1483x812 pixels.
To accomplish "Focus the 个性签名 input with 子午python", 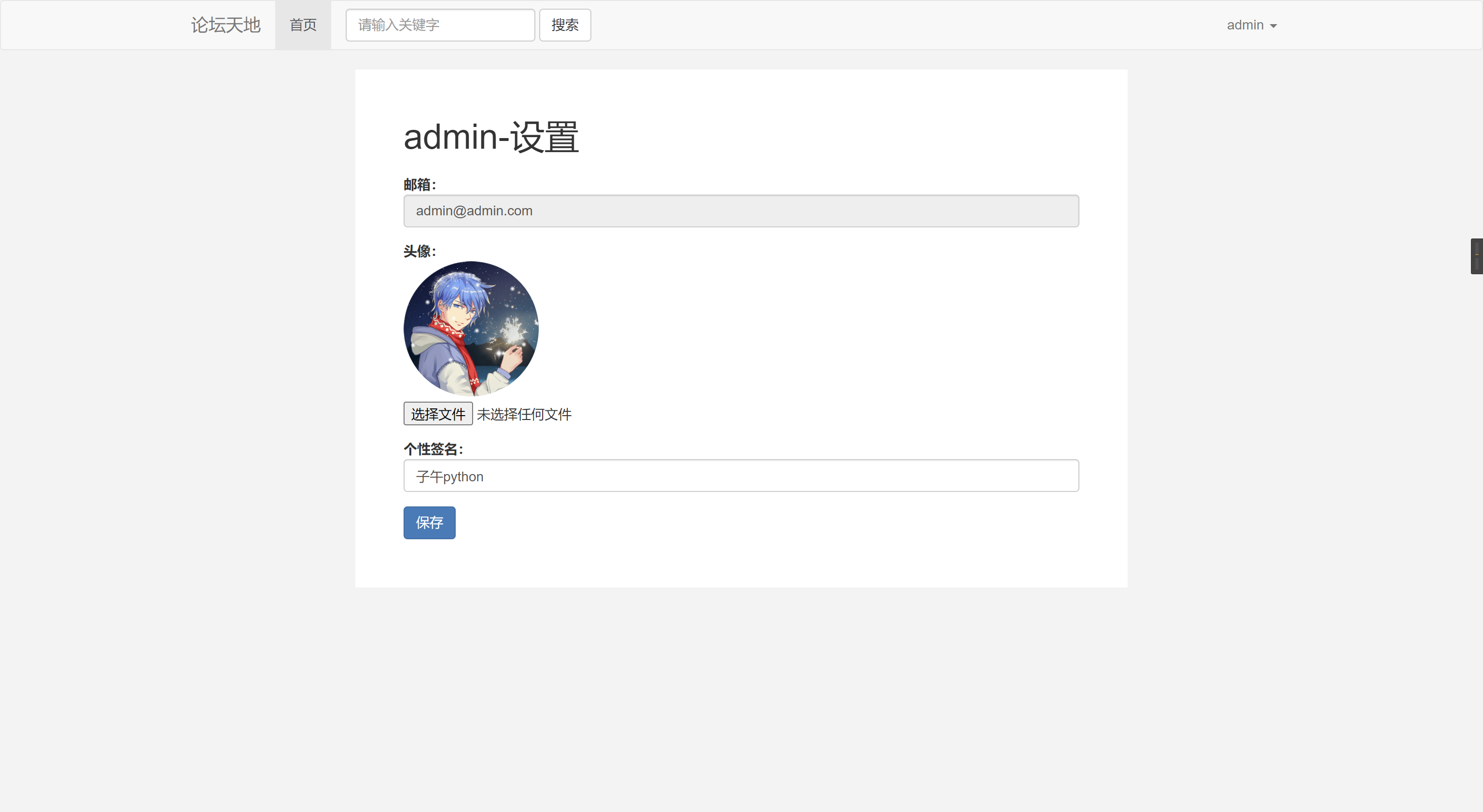I will [x=741, y=476].
